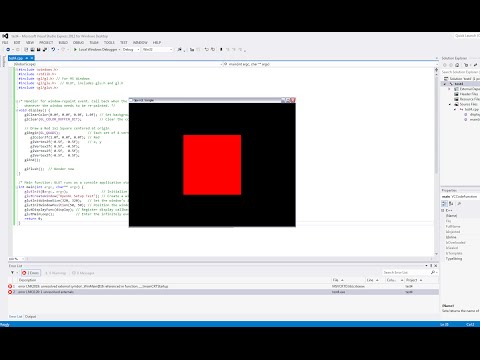The image size is (480, 360).
Task: Toggle the Errors filter button
Action: (31, 273)
